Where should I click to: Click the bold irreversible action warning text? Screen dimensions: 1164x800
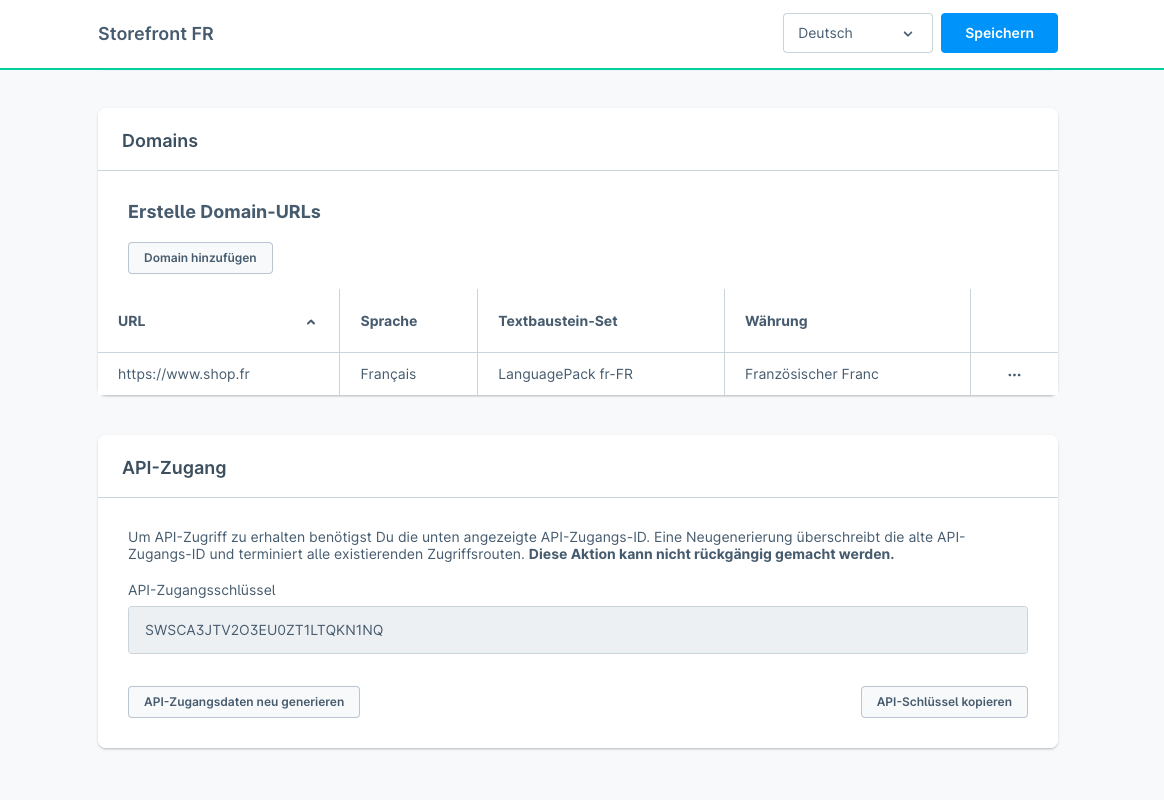711,554
